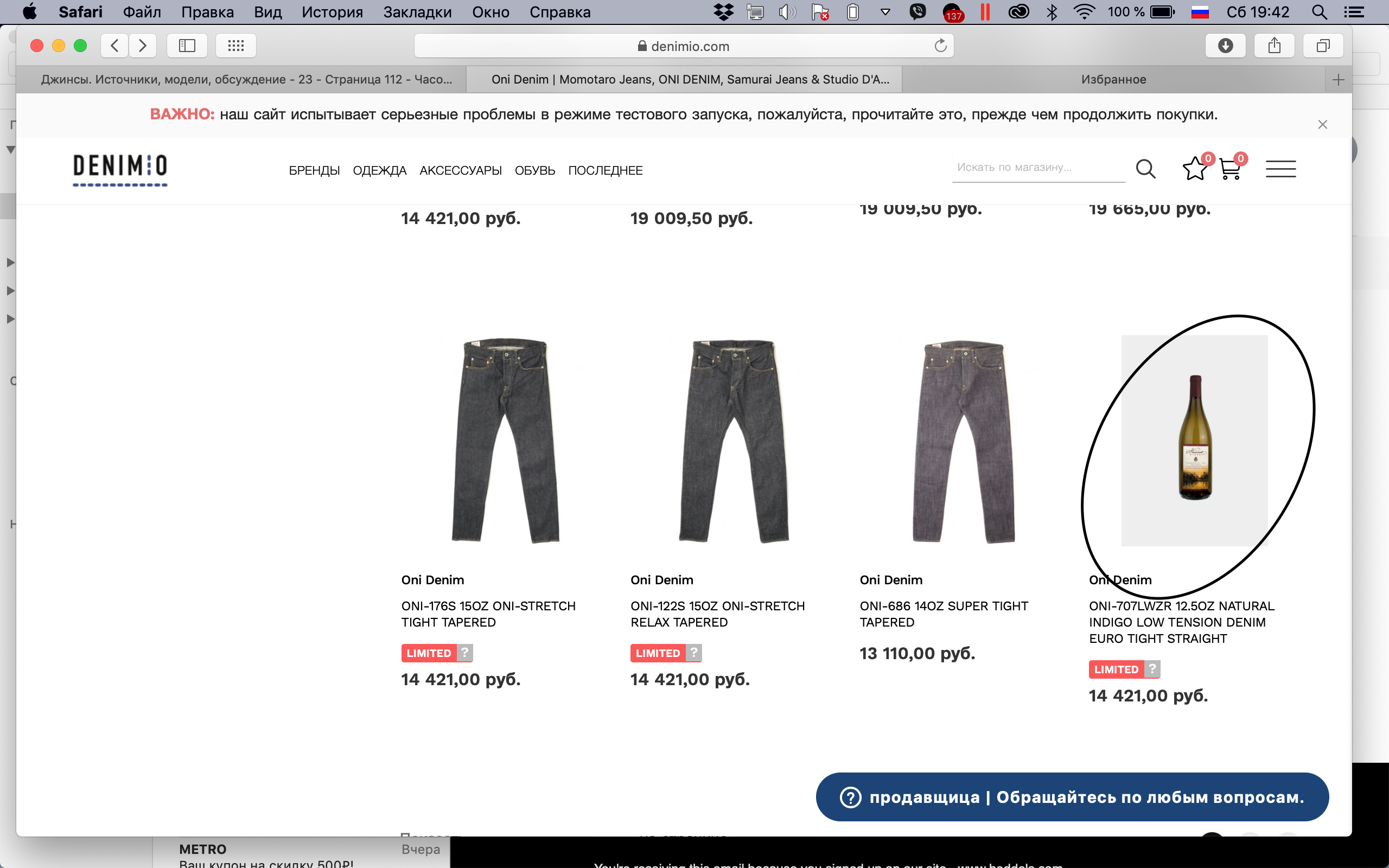This screenshot has width=1389, height=868.
Task: Open the ОДЕЖДА navigation dropdown
Action: tap(379, 170)
